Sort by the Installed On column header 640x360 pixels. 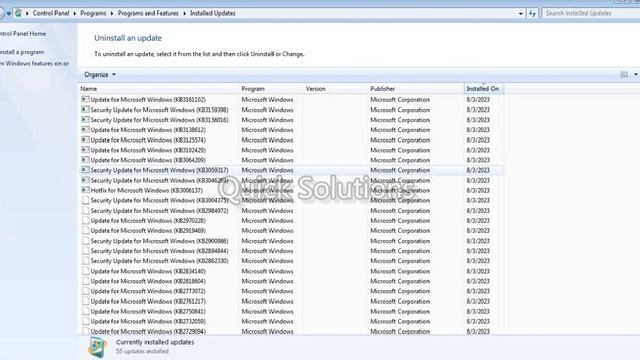[484, 89]
